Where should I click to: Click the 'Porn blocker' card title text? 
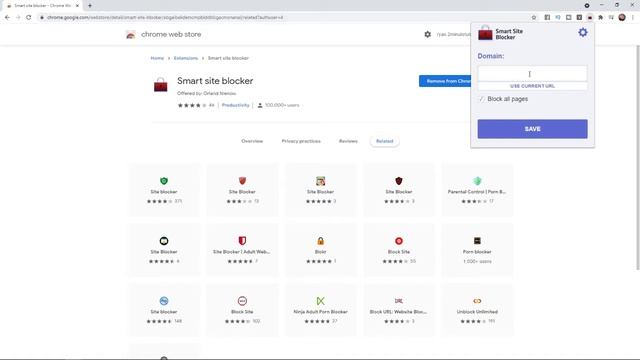click(x=477, y=252)
